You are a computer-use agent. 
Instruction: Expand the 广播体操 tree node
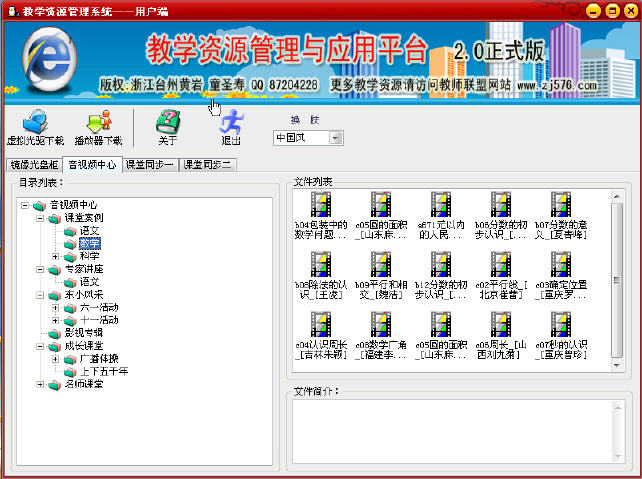coord(56,359)
